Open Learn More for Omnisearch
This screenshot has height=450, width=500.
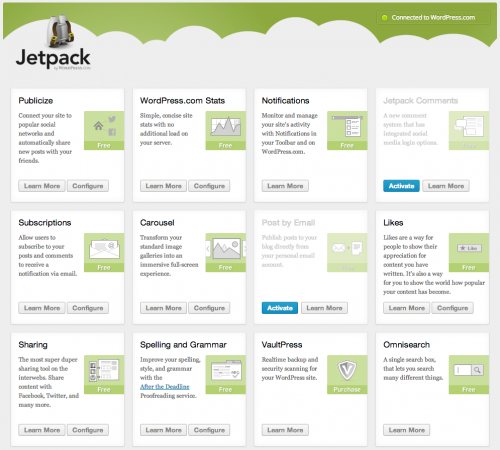(x=407, y=430)
